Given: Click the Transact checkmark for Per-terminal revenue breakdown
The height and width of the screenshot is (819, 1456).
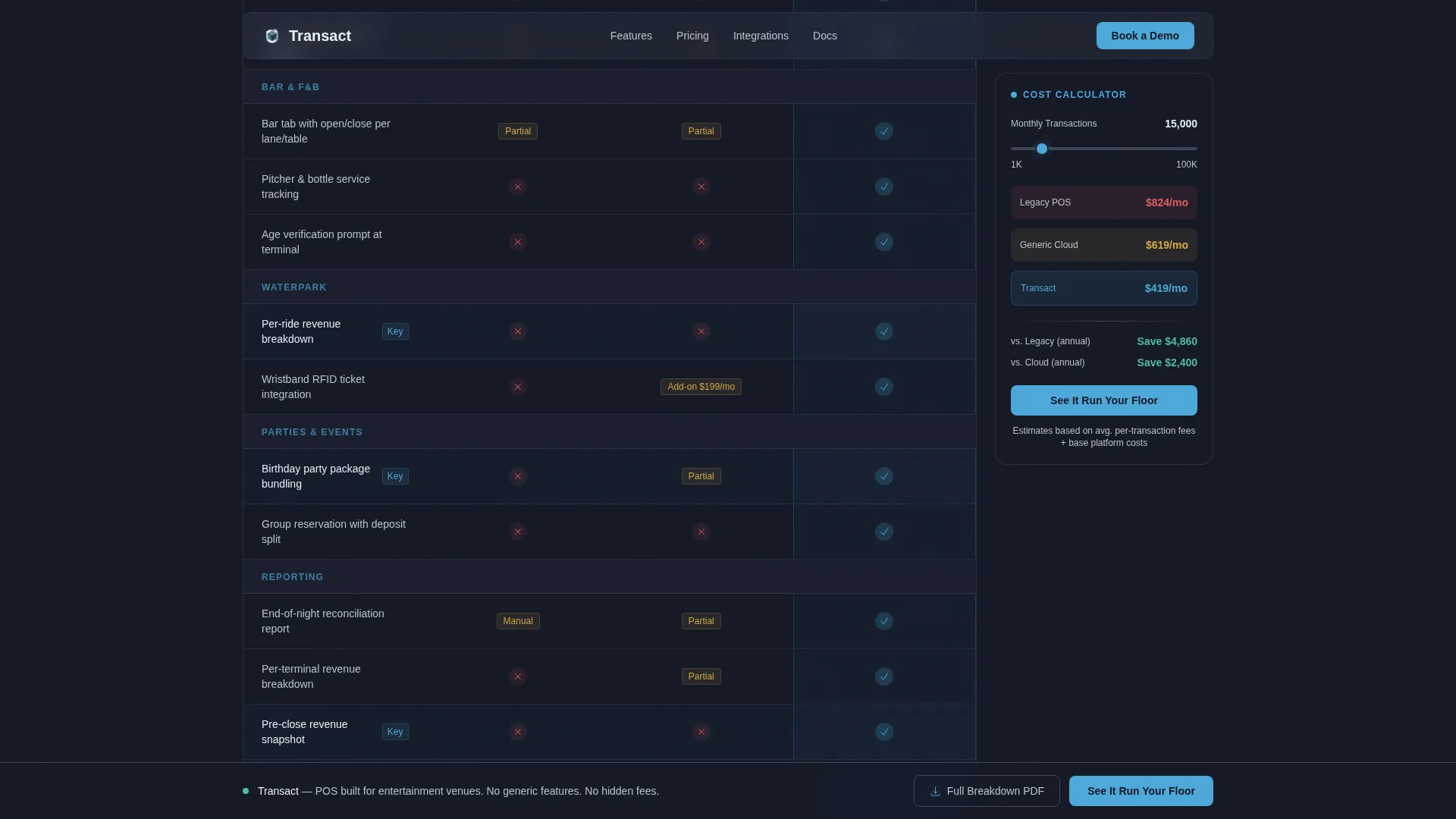Looking at the screenshot, I should pyautogui.click(x=884, y=676).
